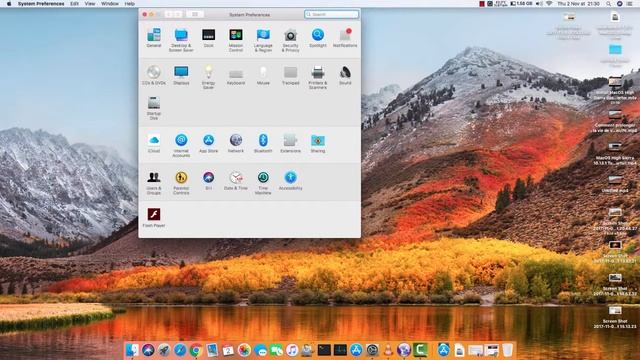Click the Spotlight magnifier in the menu bar
This screenshot has width=640, height=360.
609,4
